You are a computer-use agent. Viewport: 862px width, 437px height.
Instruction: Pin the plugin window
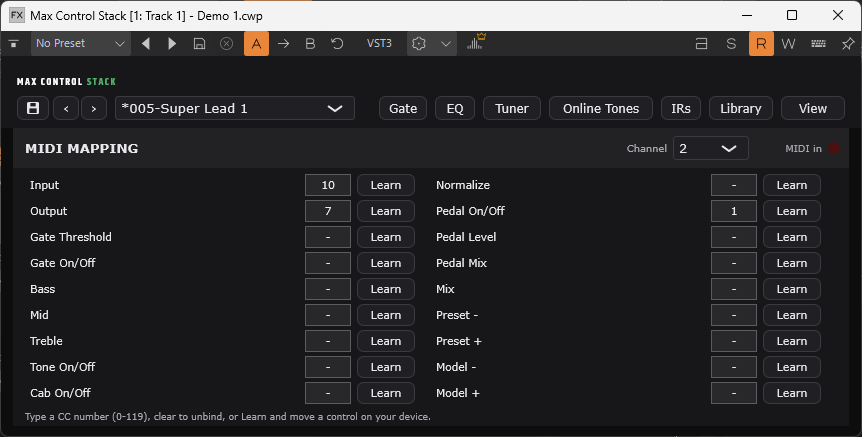[x=848, y=43]
